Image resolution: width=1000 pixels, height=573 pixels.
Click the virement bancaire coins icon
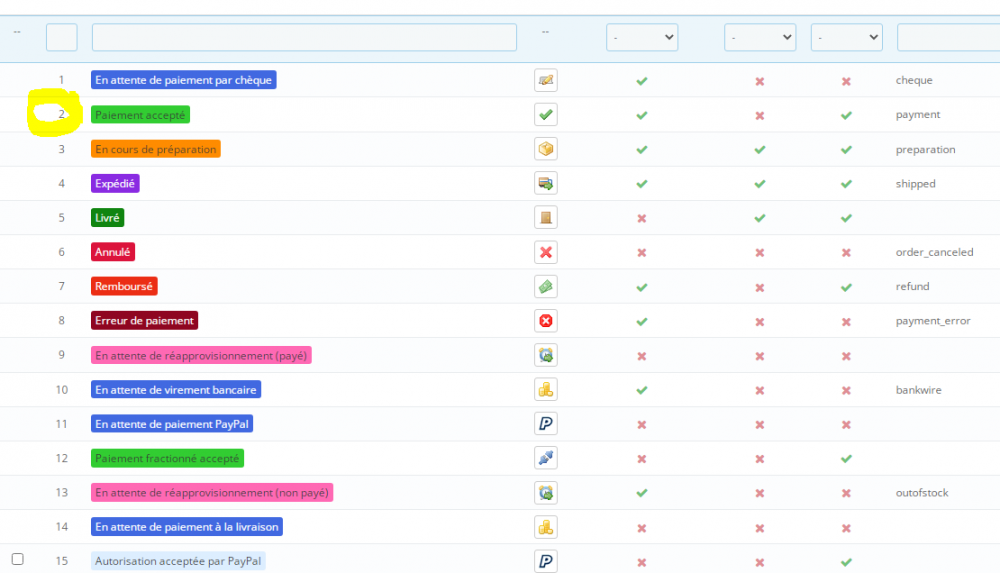coord(546,390)
